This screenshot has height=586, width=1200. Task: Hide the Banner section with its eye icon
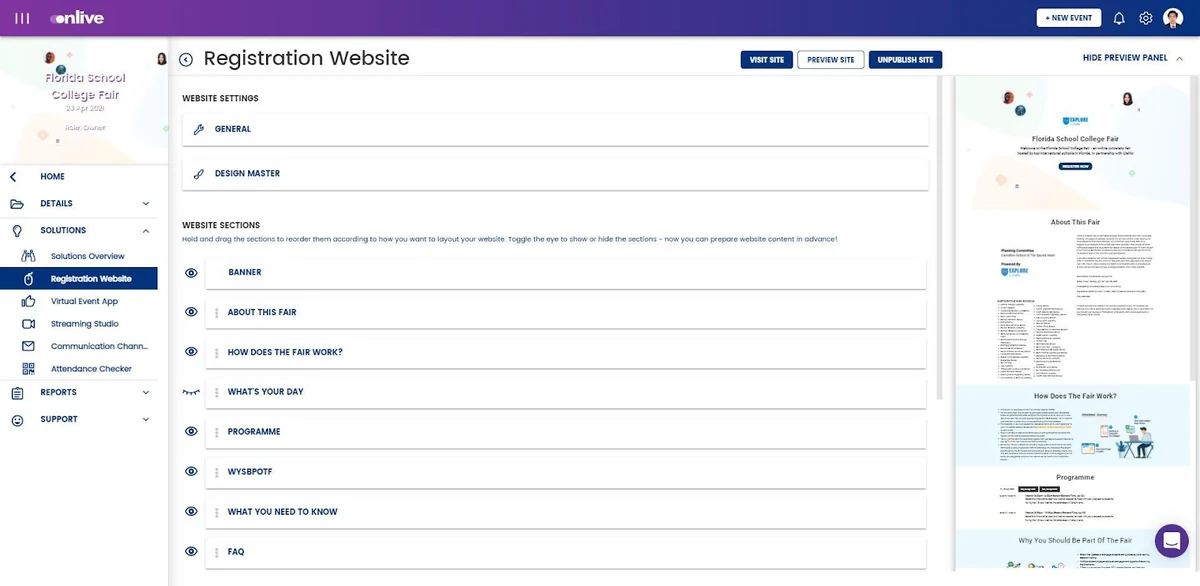tap(191, 272)
